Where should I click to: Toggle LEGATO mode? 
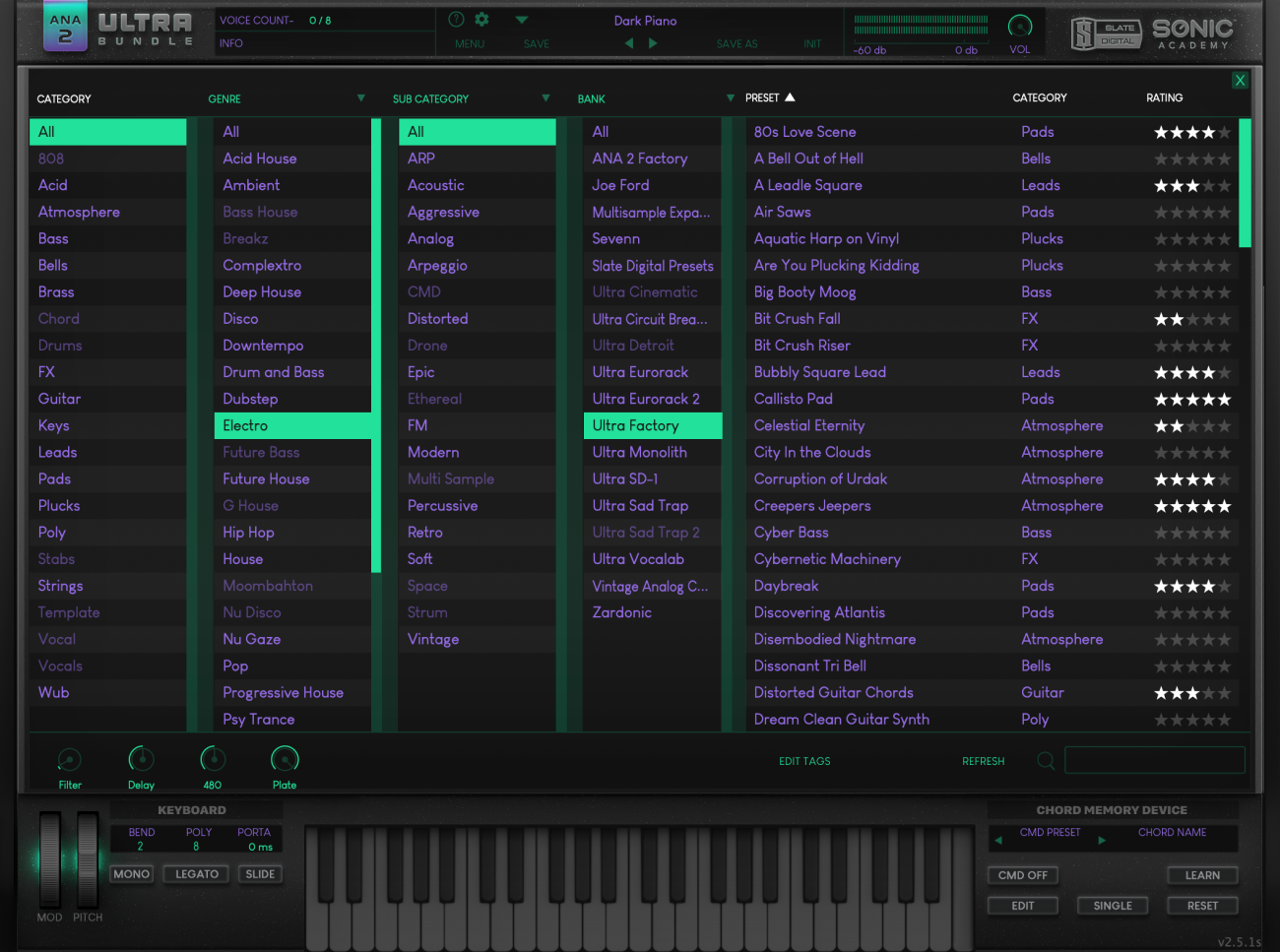pyautogui.click(x=197, y=874)
